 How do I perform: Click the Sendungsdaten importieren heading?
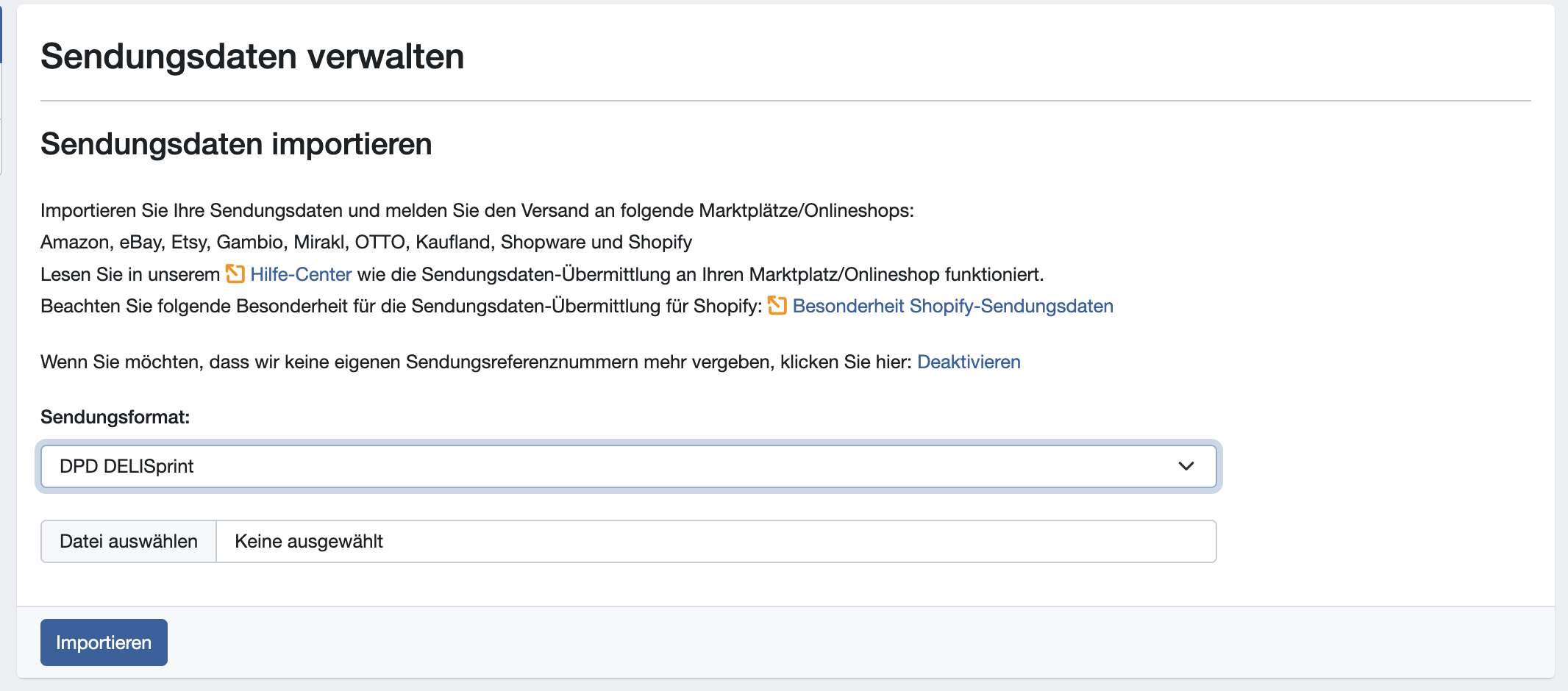(x=236, y=143)
